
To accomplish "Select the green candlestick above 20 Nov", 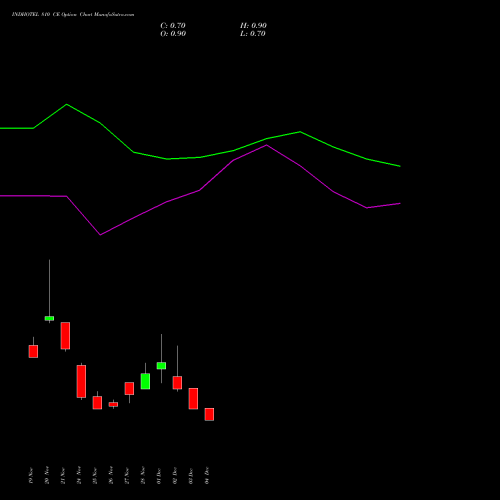I will tap(49, 318).
